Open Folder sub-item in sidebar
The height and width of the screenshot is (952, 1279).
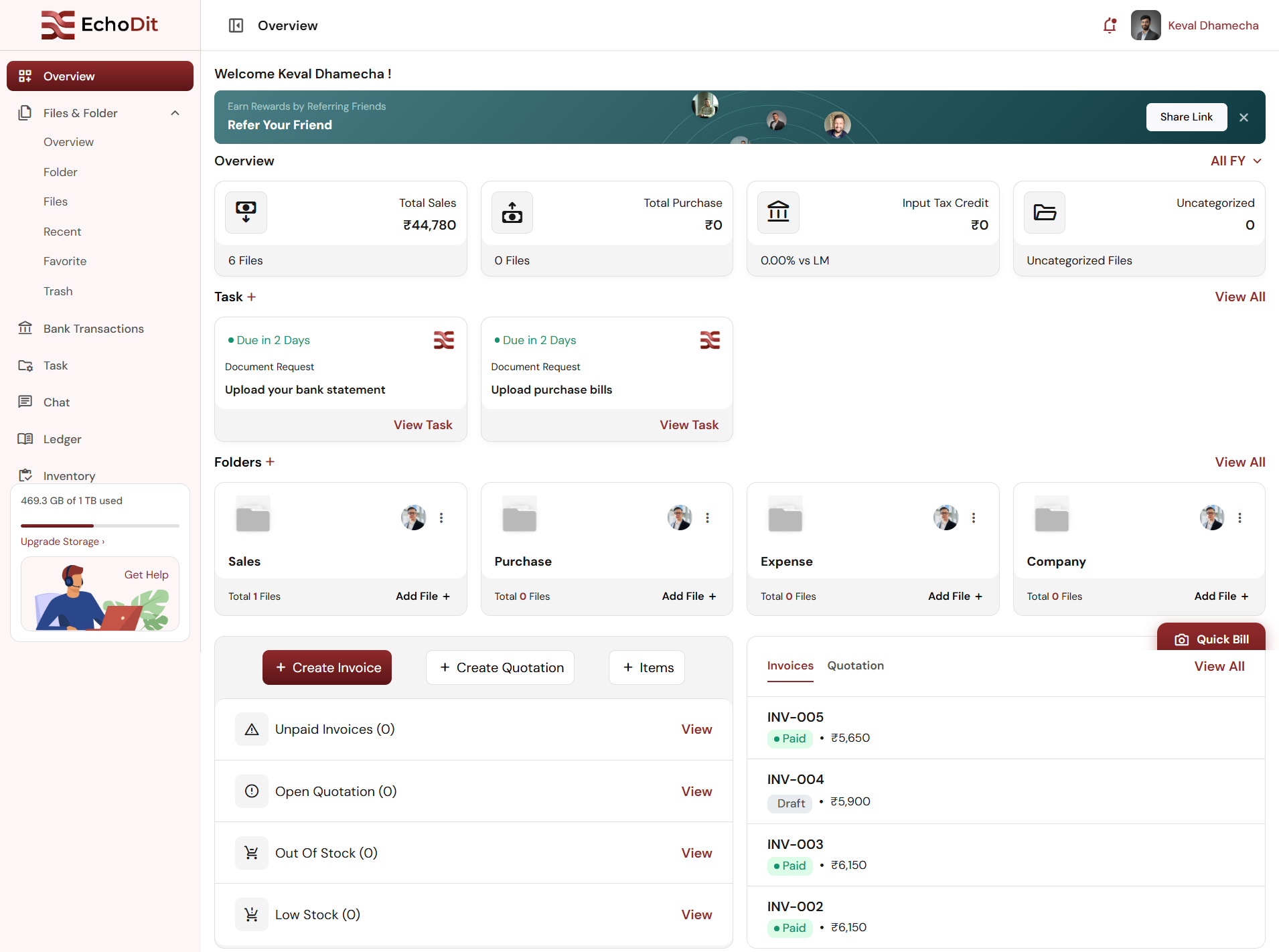pyautogui.click(x=60, y=172)
